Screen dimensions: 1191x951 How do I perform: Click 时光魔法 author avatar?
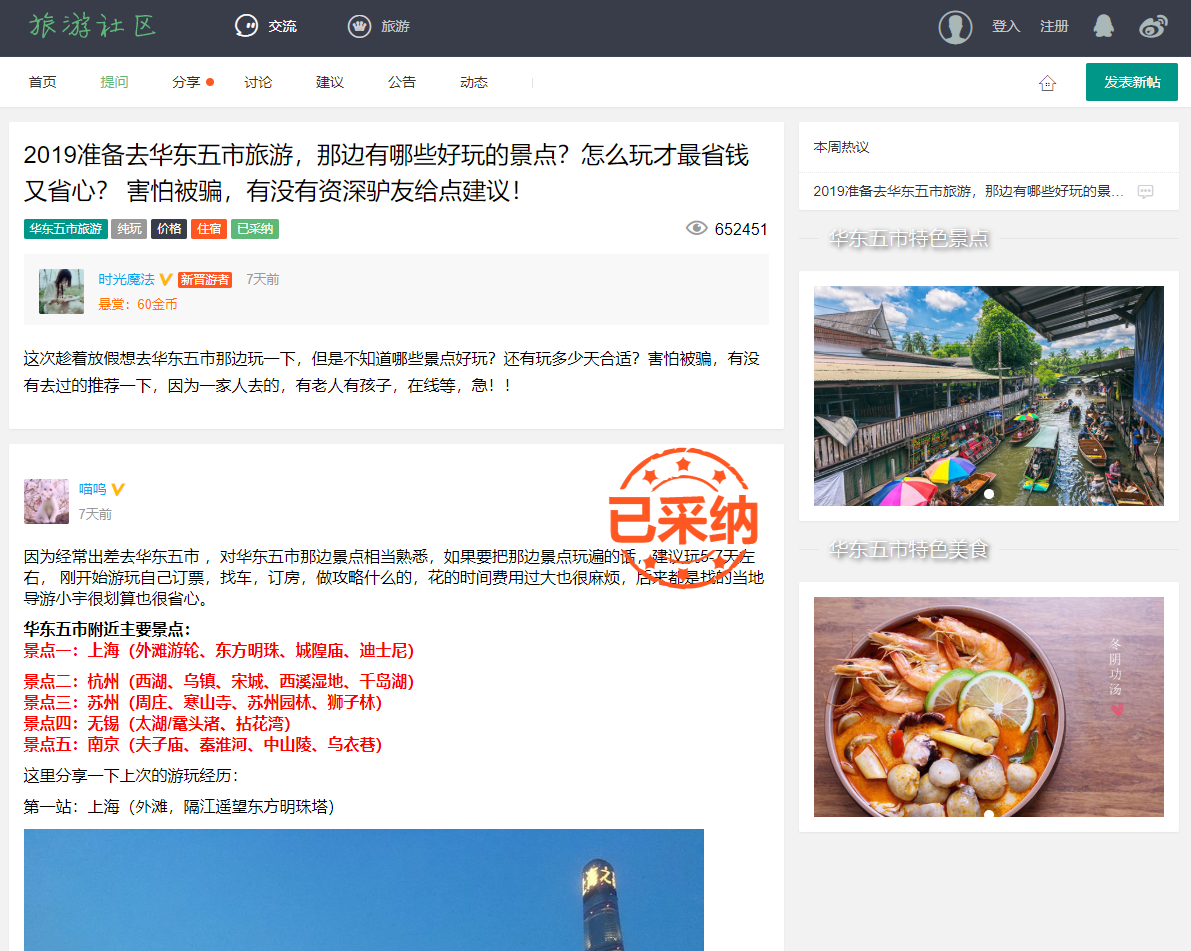click(61, 291)
